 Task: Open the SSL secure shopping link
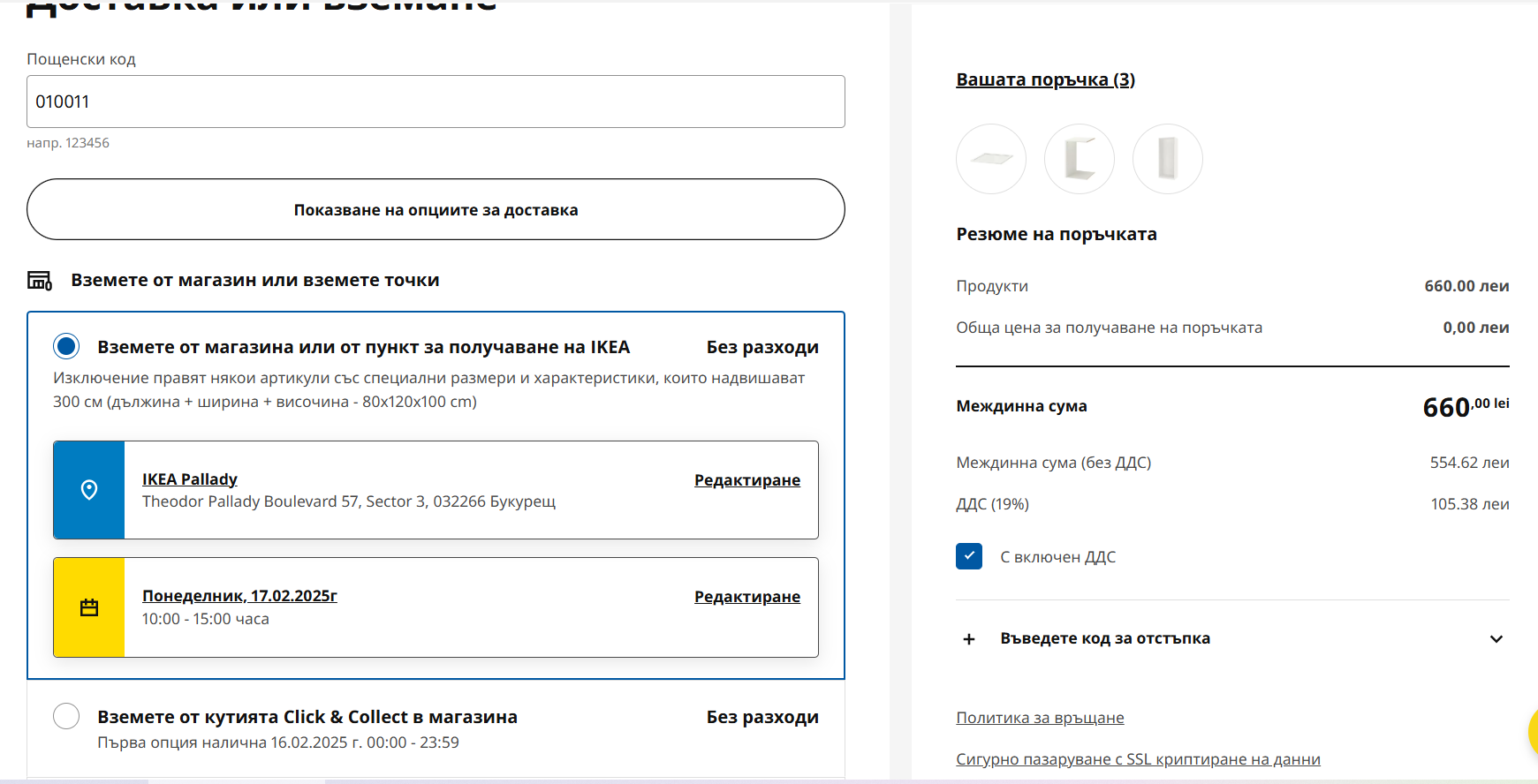click(1138, 759)
